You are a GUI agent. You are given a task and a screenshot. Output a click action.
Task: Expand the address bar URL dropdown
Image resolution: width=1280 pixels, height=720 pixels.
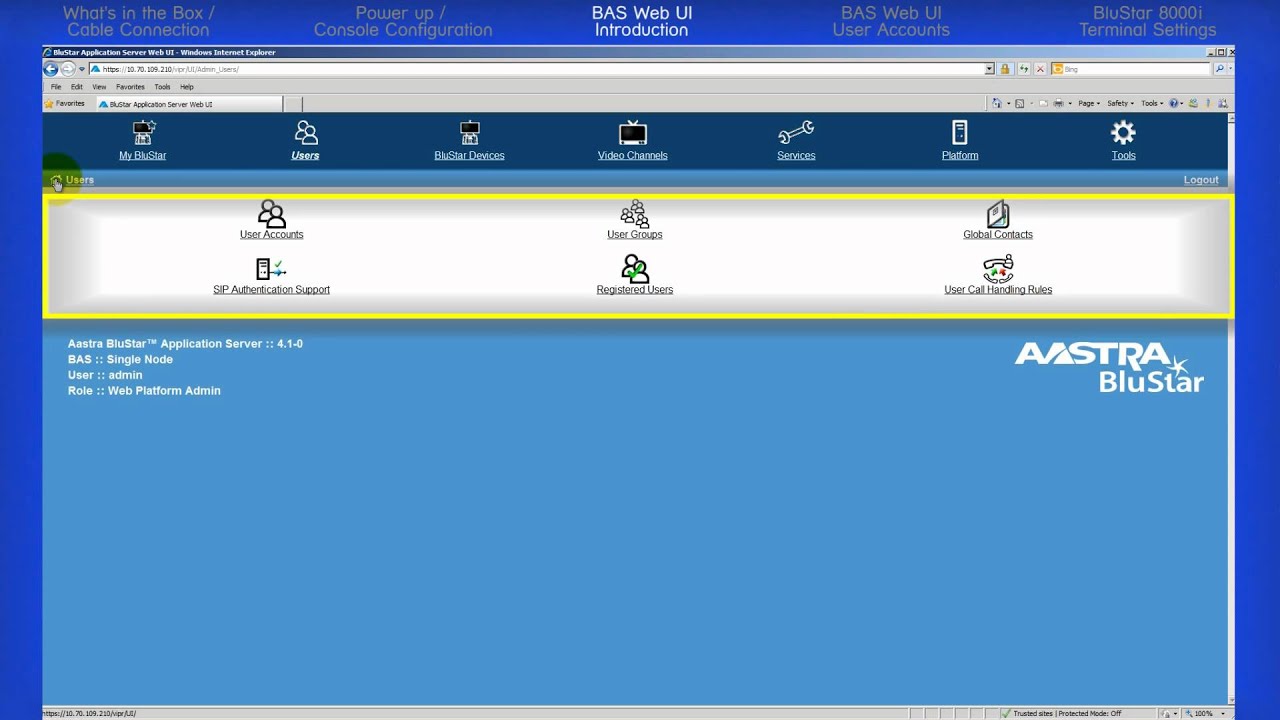pyautogui.click(x=989, y=69)
